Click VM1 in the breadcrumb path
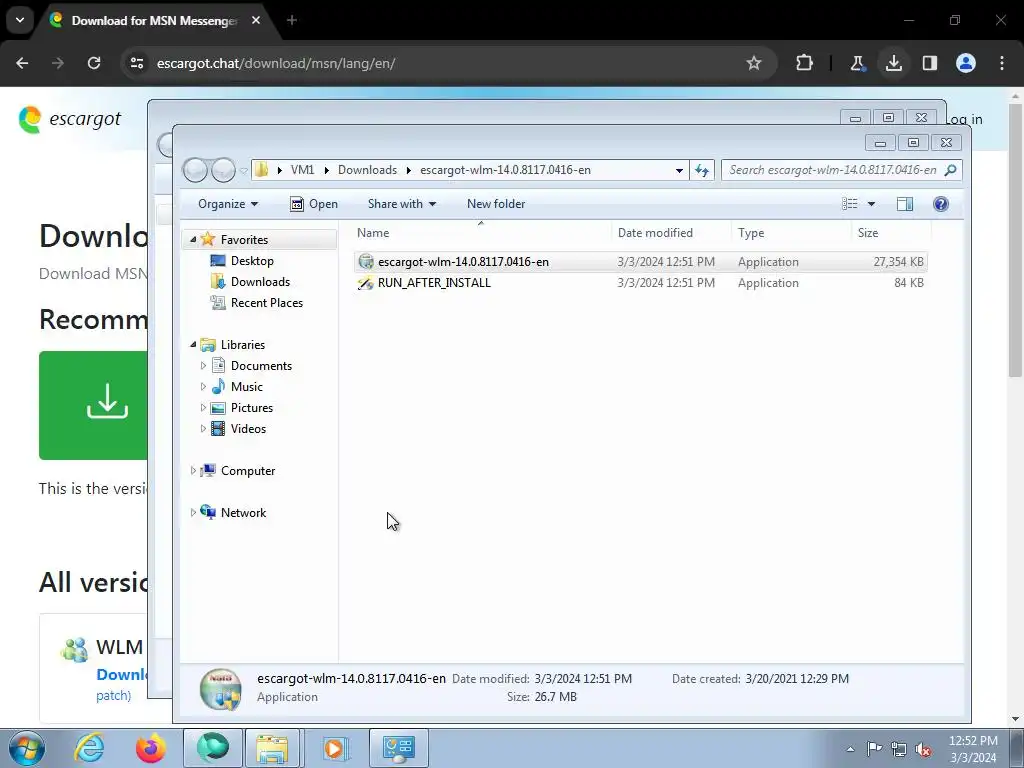 302,170
